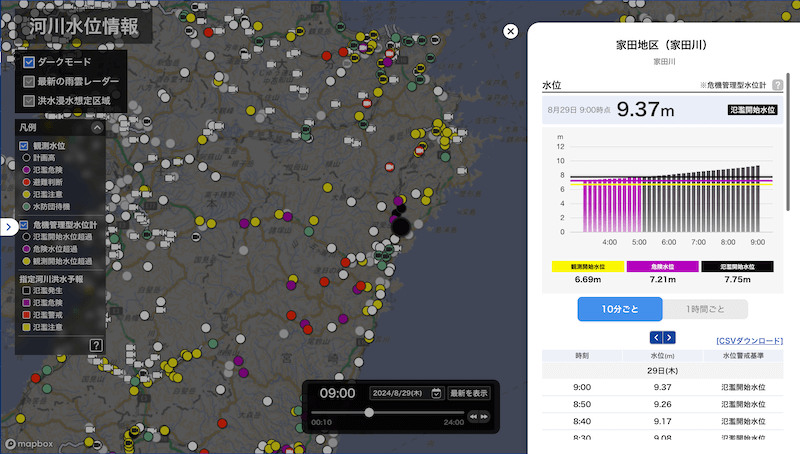
Task: Disable the ダークモード checkbox
Action: coord(30,62)
